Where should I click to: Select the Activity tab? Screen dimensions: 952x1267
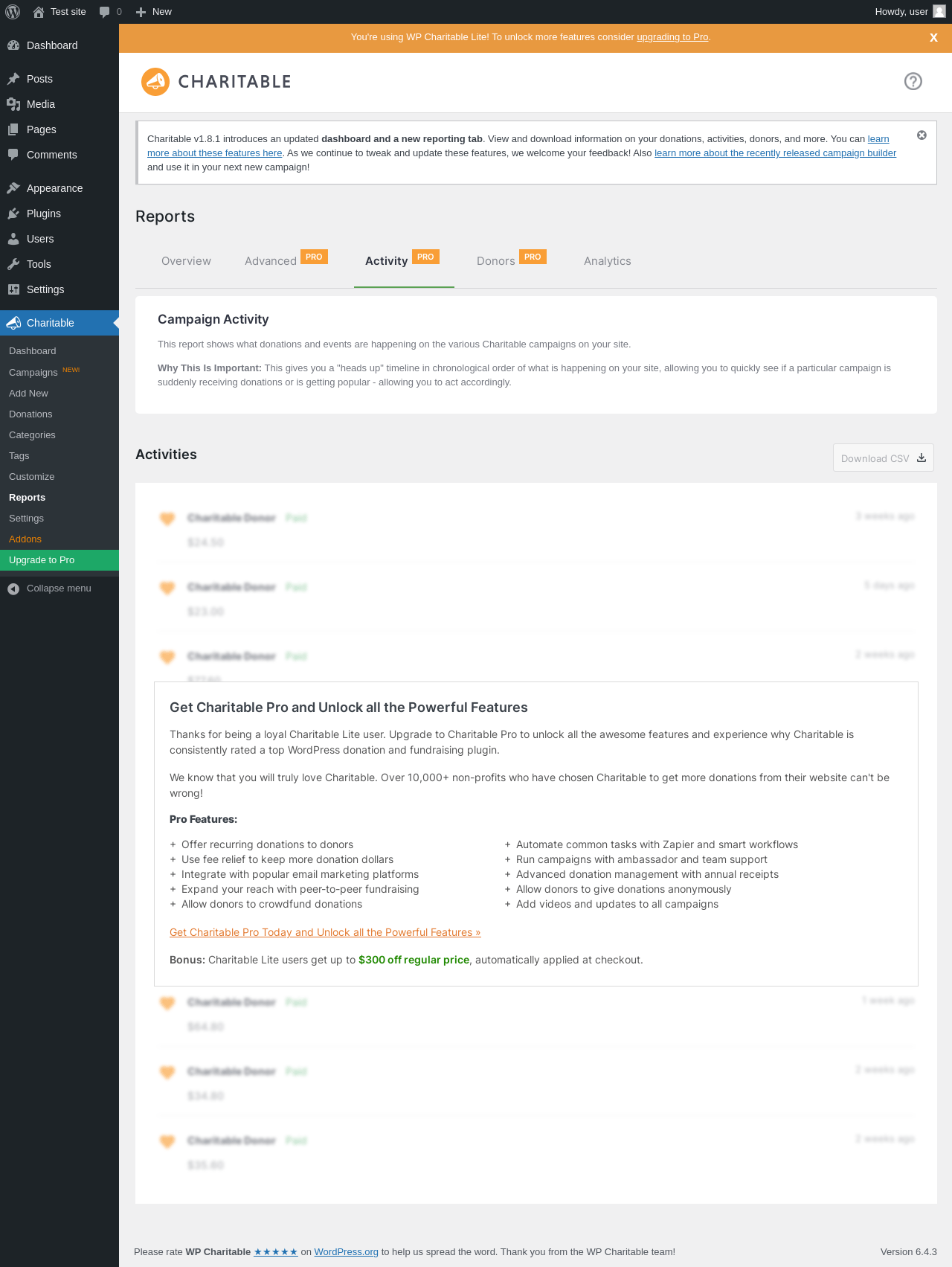387,261
